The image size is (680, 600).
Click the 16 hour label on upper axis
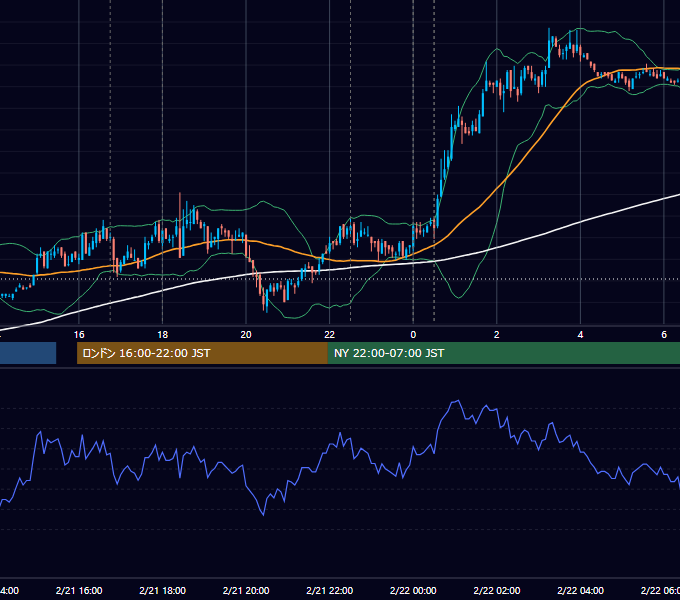[x=79, y=335]
